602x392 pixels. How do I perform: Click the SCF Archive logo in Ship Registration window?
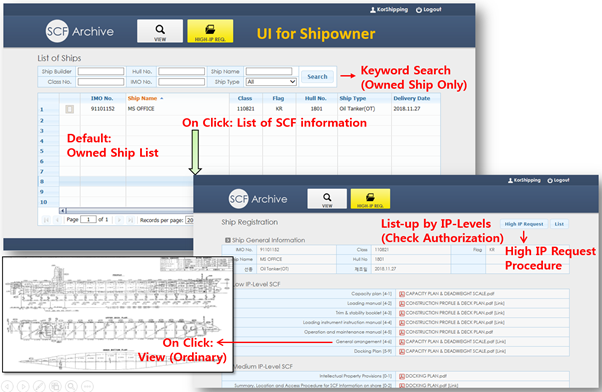pos(258,199)
